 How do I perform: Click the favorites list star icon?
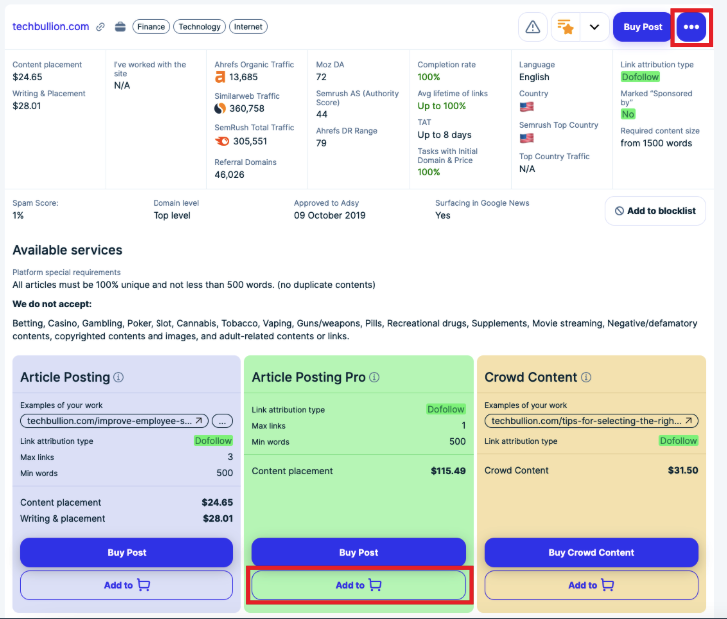[565, 27]
